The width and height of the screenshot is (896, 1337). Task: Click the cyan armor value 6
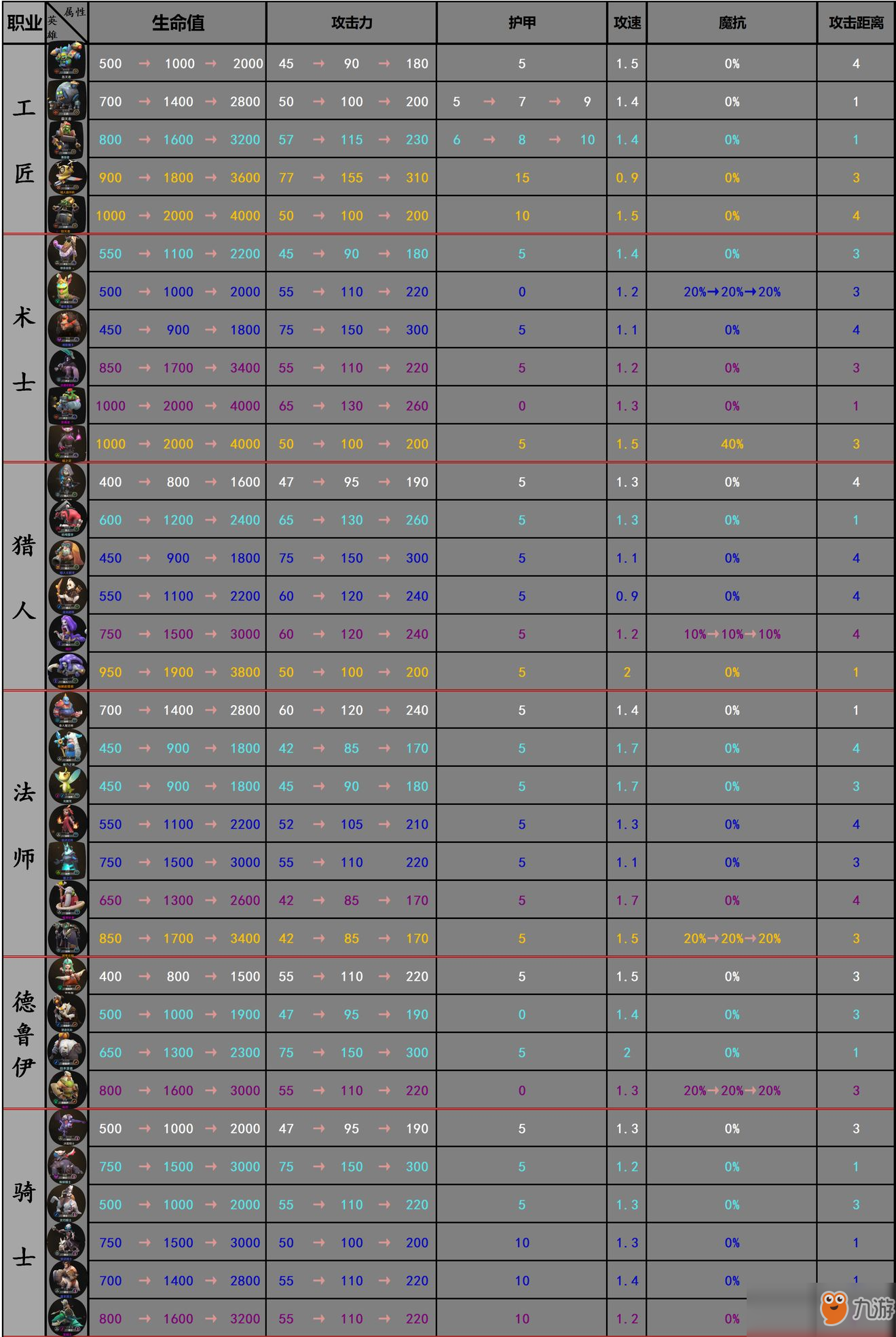pyautogui.click(x=456, y=139)
